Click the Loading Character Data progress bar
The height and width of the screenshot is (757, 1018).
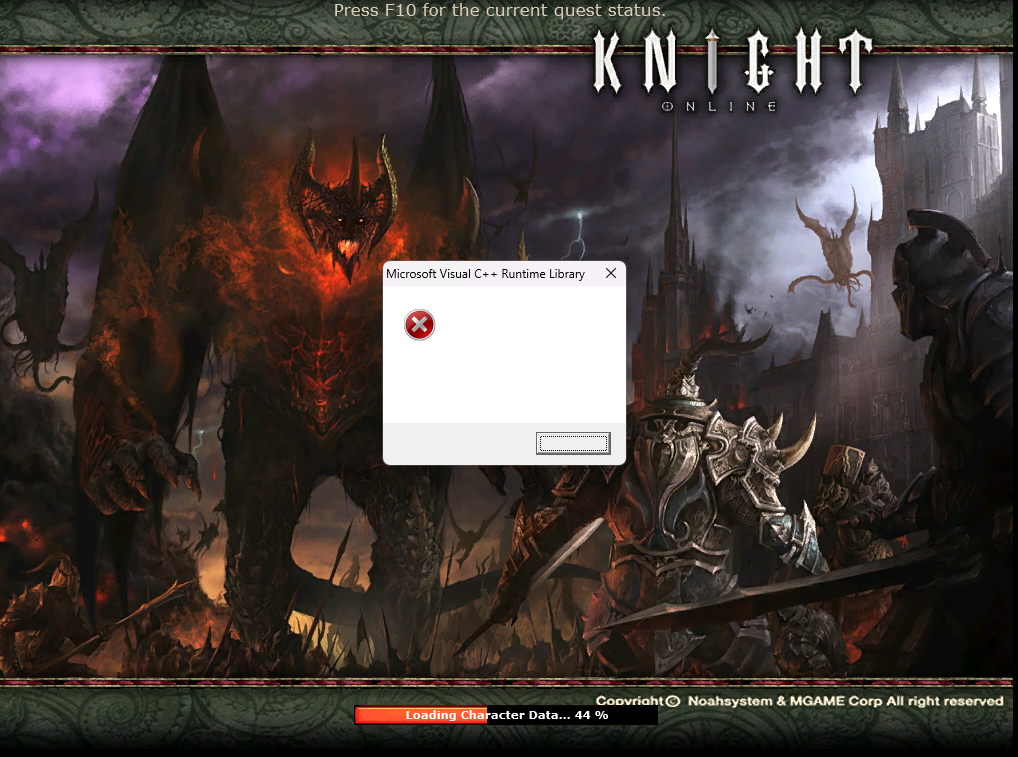[506, 715]
